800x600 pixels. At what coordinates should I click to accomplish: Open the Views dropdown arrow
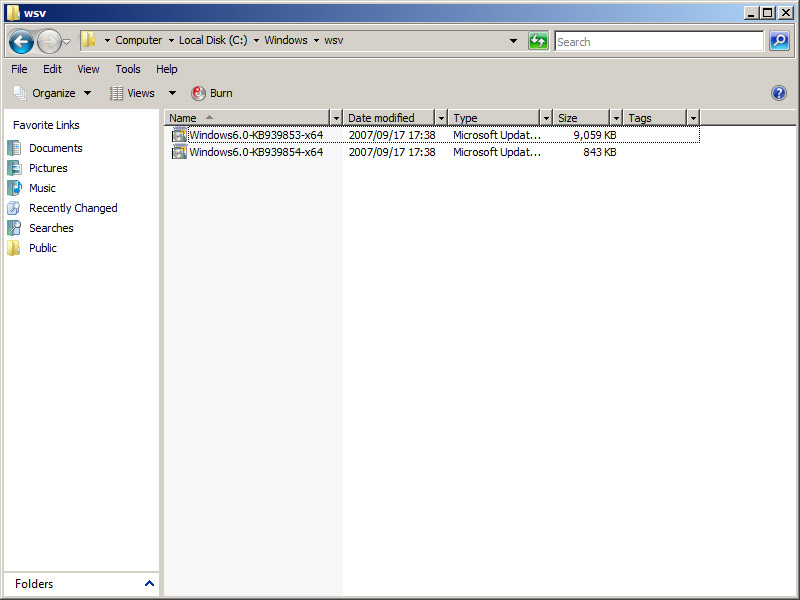tap(172, 93)
